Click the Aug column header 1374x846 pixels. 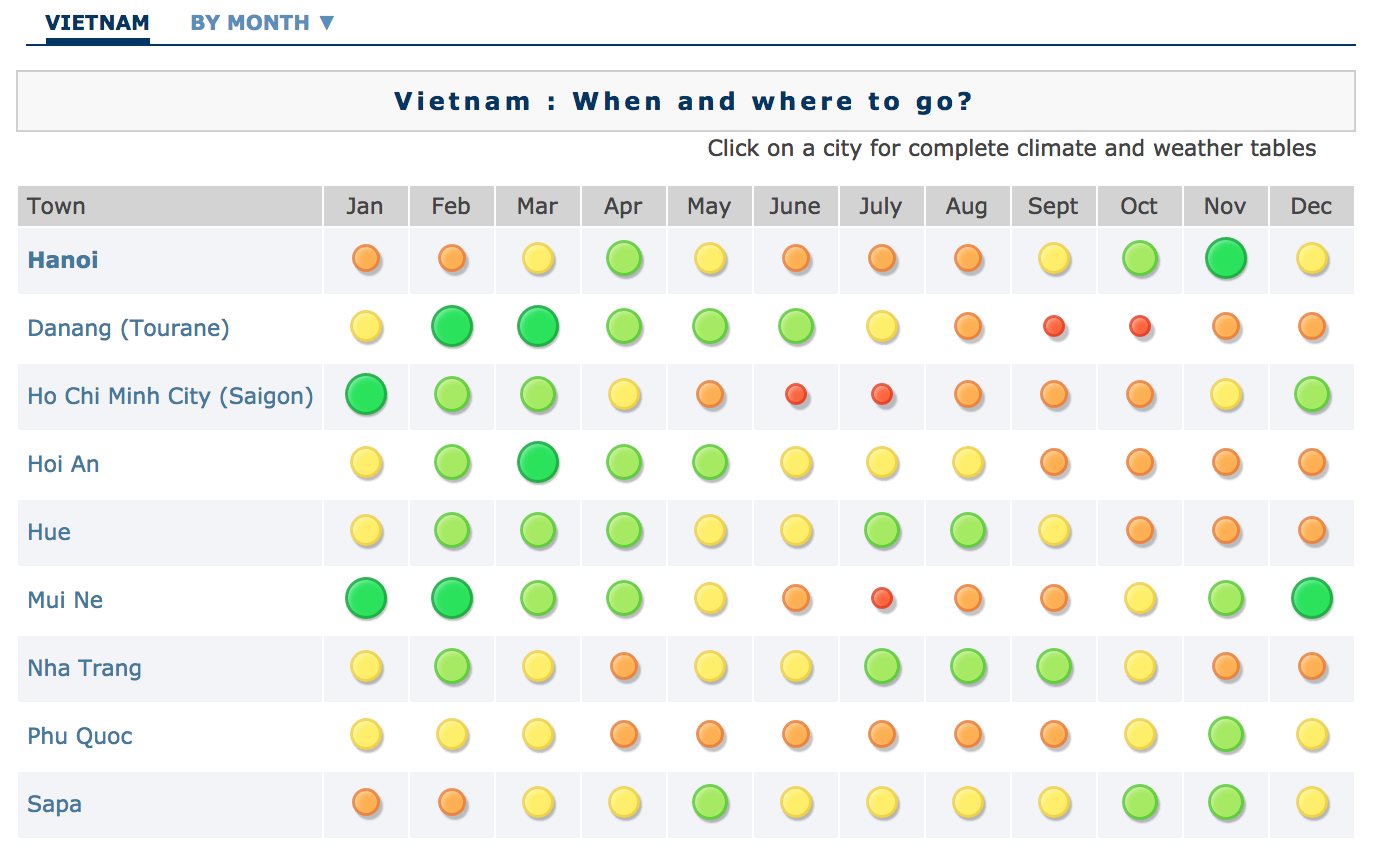pos(967,206)
